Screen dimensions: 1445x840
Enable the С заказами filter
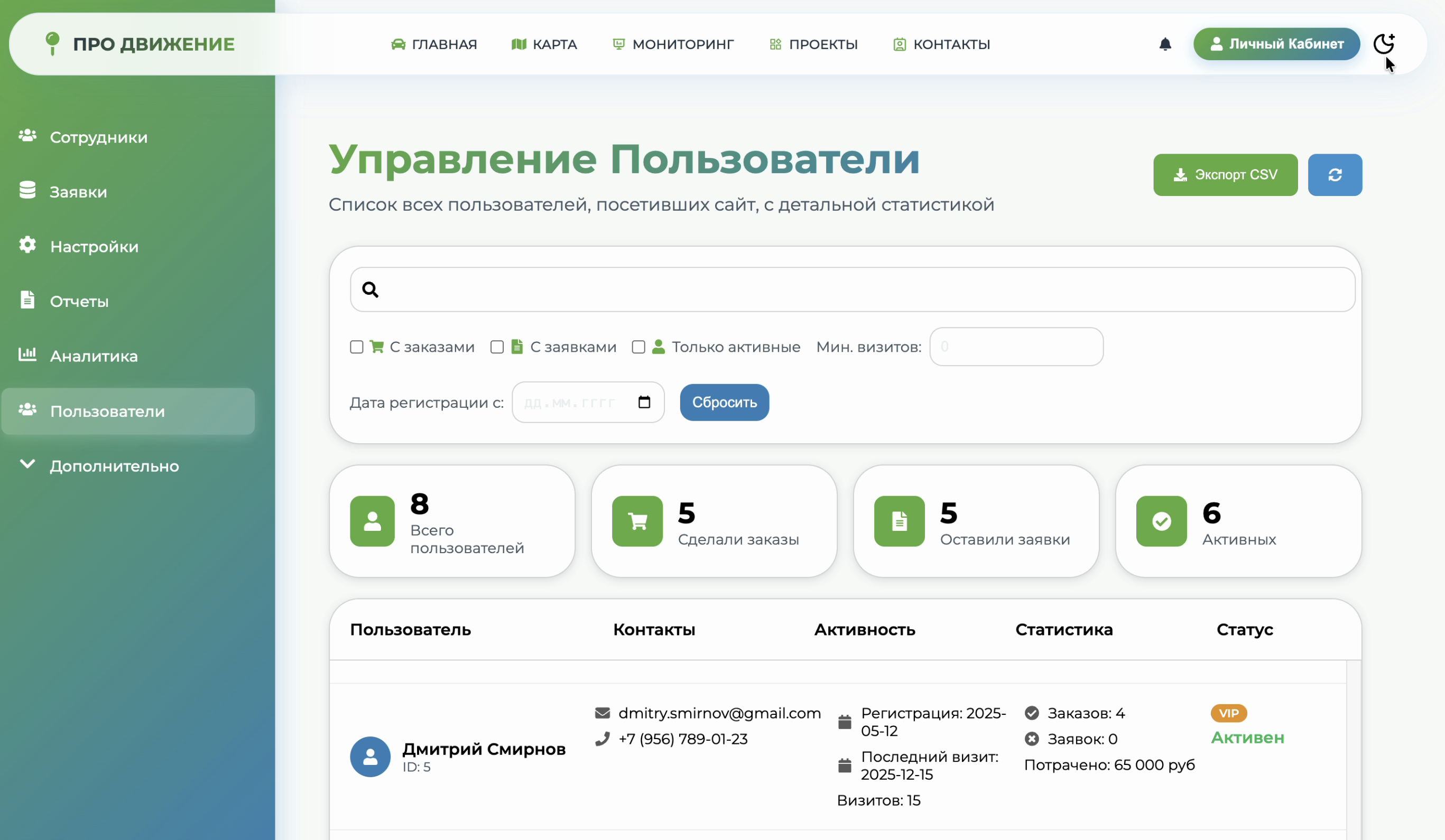(356, 347)
